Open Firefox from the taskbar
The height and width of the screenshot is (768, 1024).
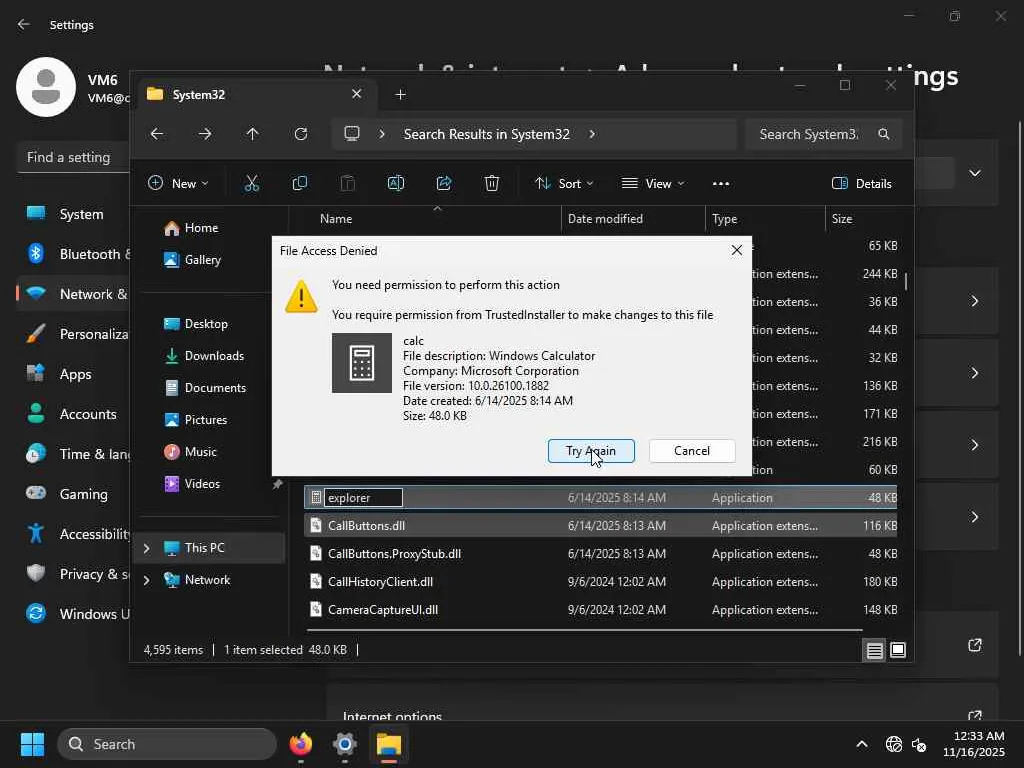(300, 744)
